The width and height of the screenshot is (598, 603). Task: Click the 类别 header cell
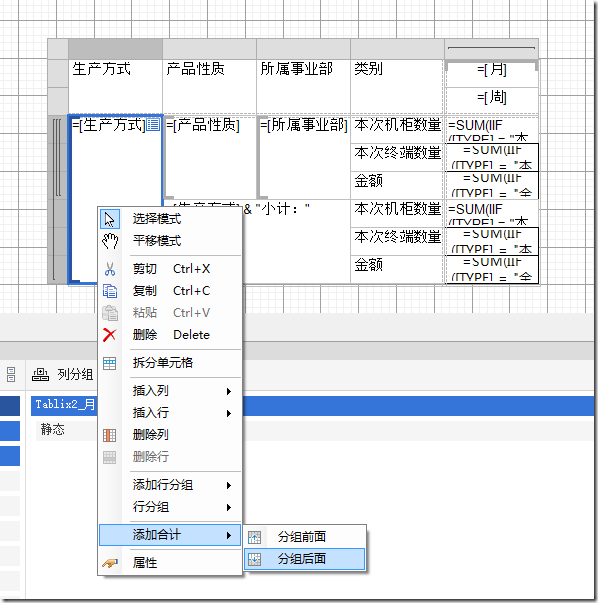[x=397, y=87]
